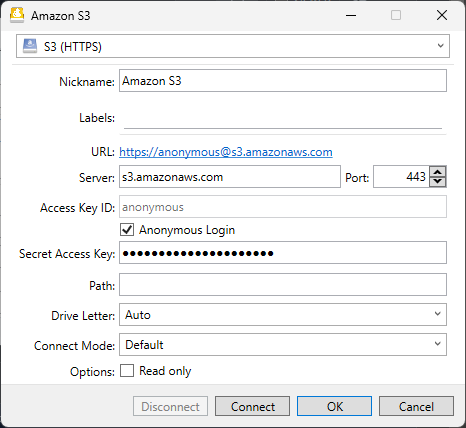
Task: Open the S3 (HTTPS) protocol dropdown
Action: (233, 46)
